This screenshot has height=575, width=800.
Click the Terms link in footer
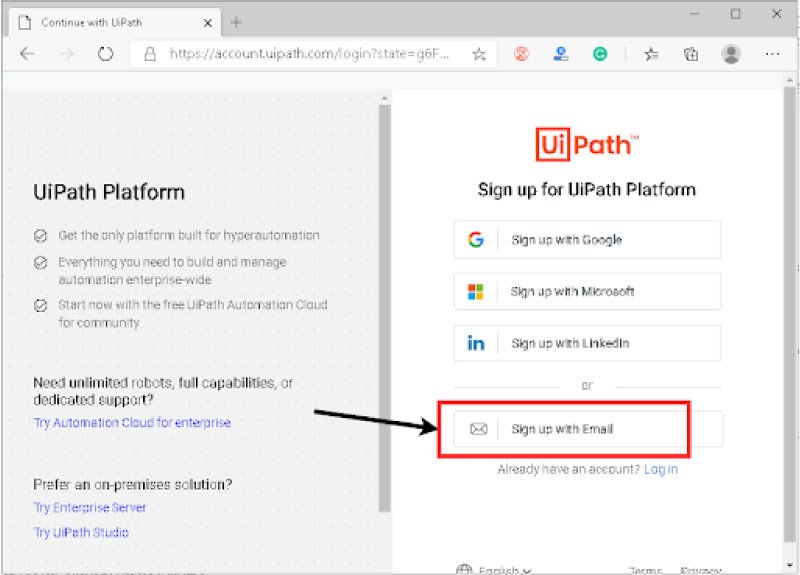(645, 570)
